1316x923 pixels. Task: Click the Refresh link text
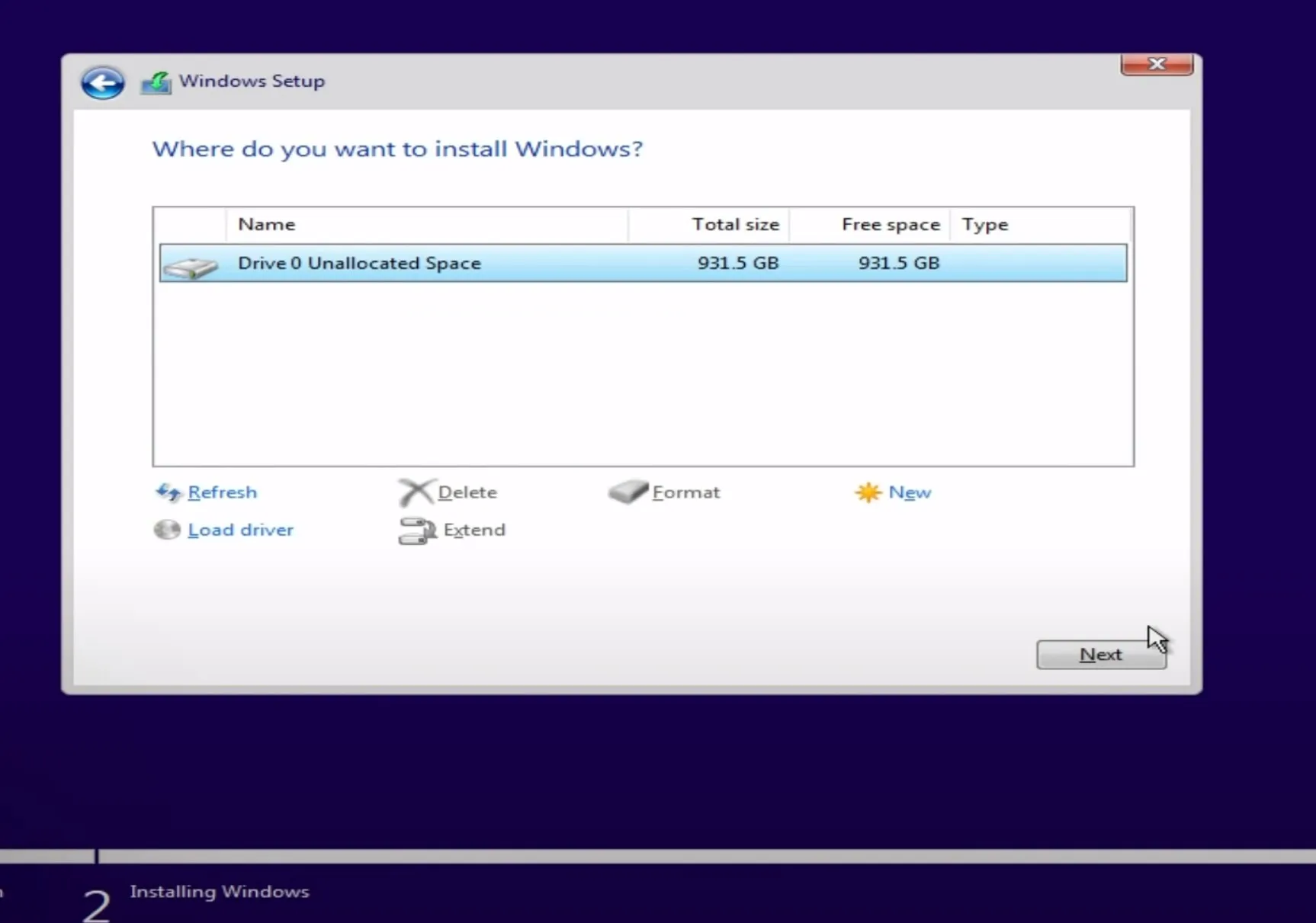(x=222, y=492)
